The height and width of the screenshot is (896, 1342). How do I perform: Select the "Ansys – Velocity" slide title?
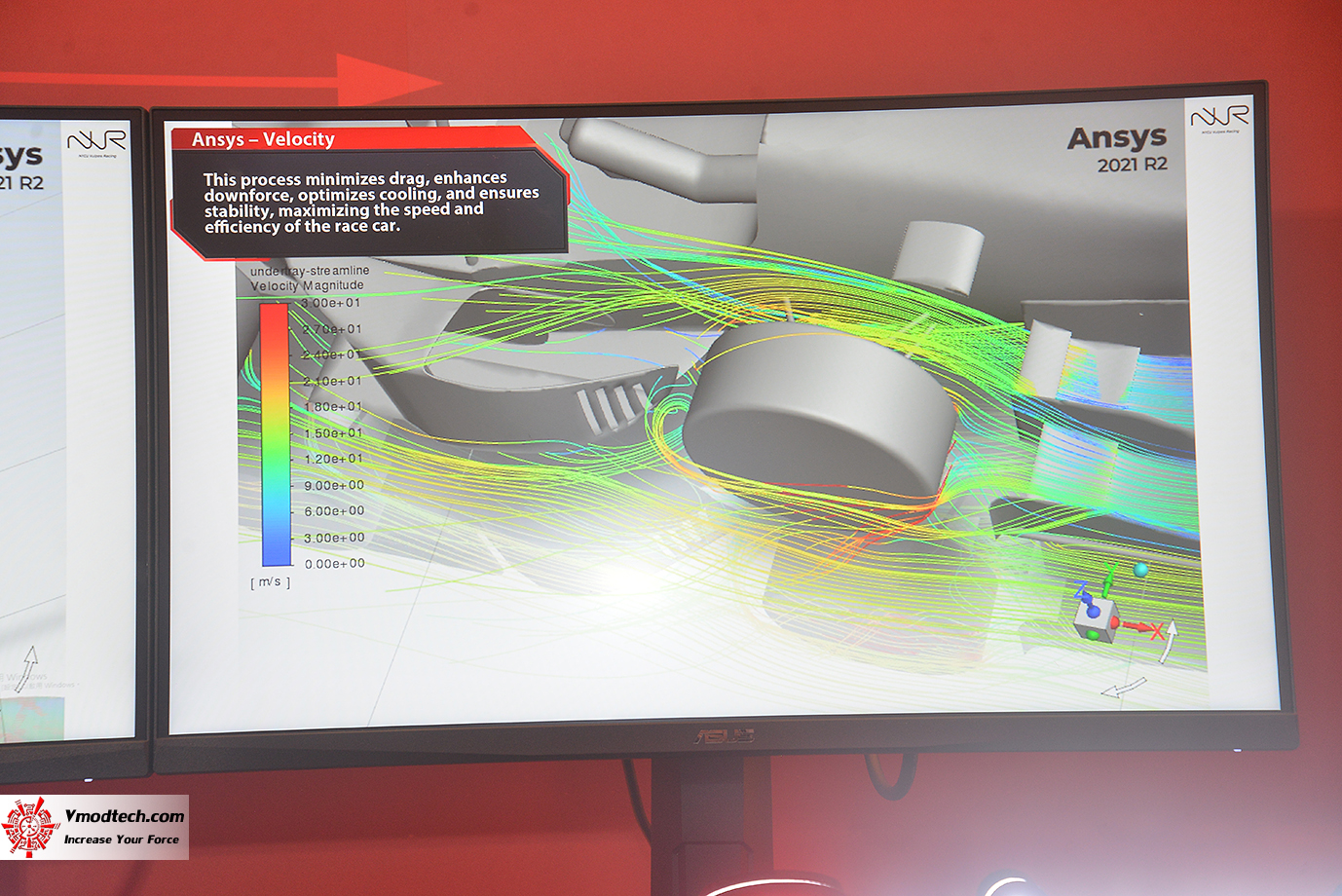(263, 139)
